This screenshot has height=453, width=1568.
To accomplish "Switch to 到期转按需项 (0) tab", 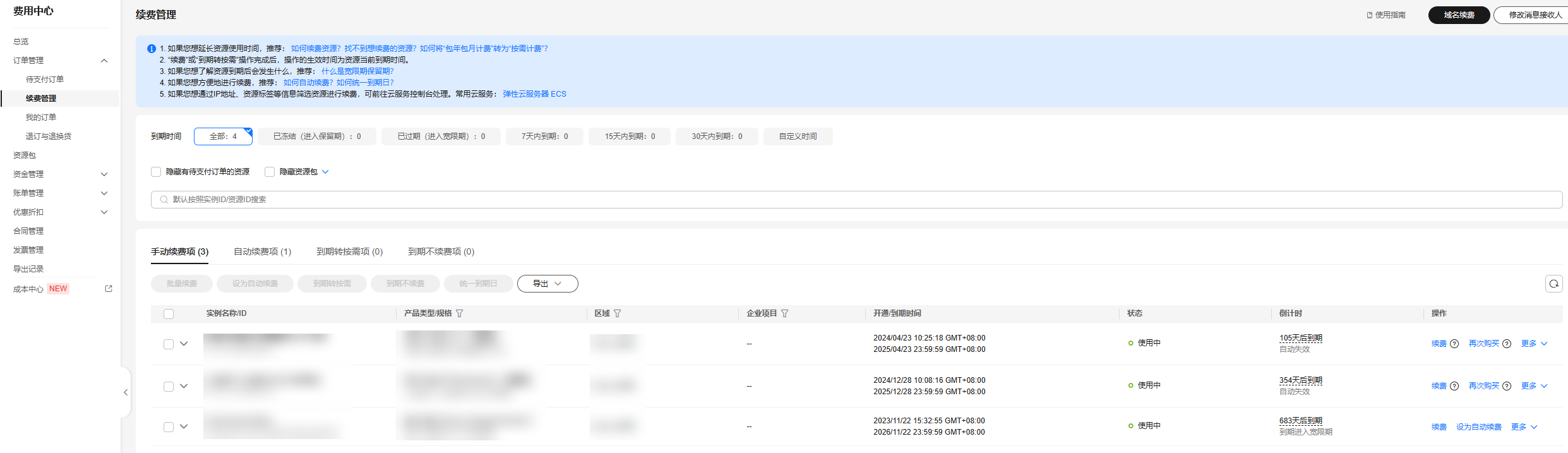I will pos(349,251).
